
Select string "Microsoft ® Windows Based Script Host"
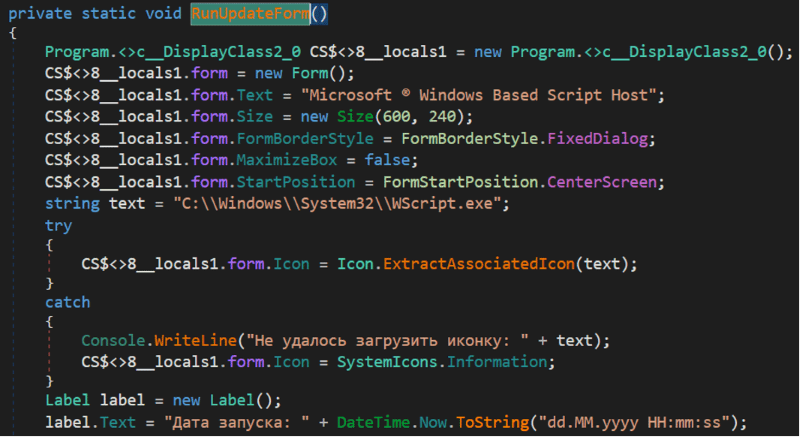click(x=478, y=95)
